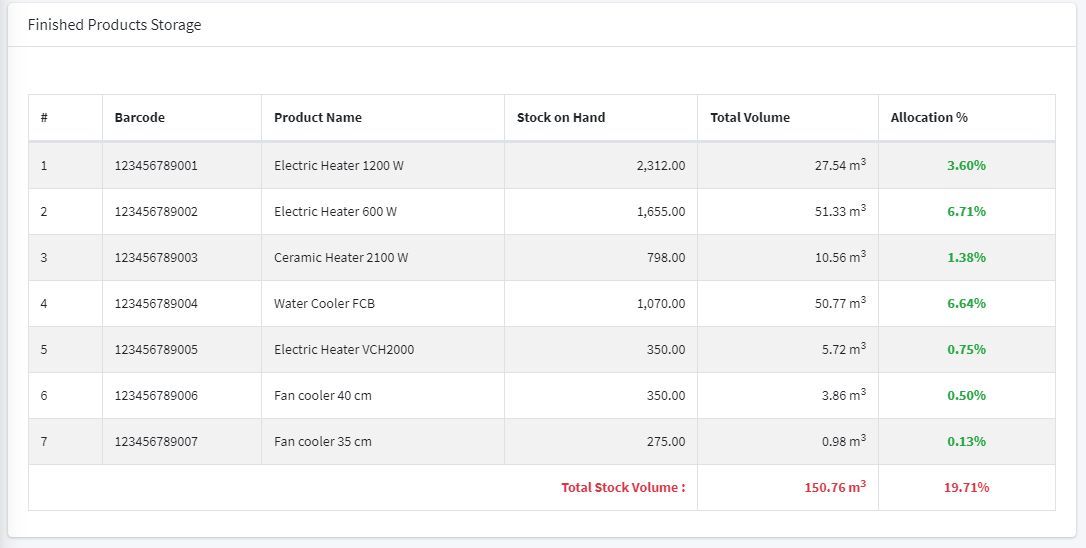Click the Fan cooler 35 cm product
This screenshot has width=1086, height=548.
tap(322, 442)
